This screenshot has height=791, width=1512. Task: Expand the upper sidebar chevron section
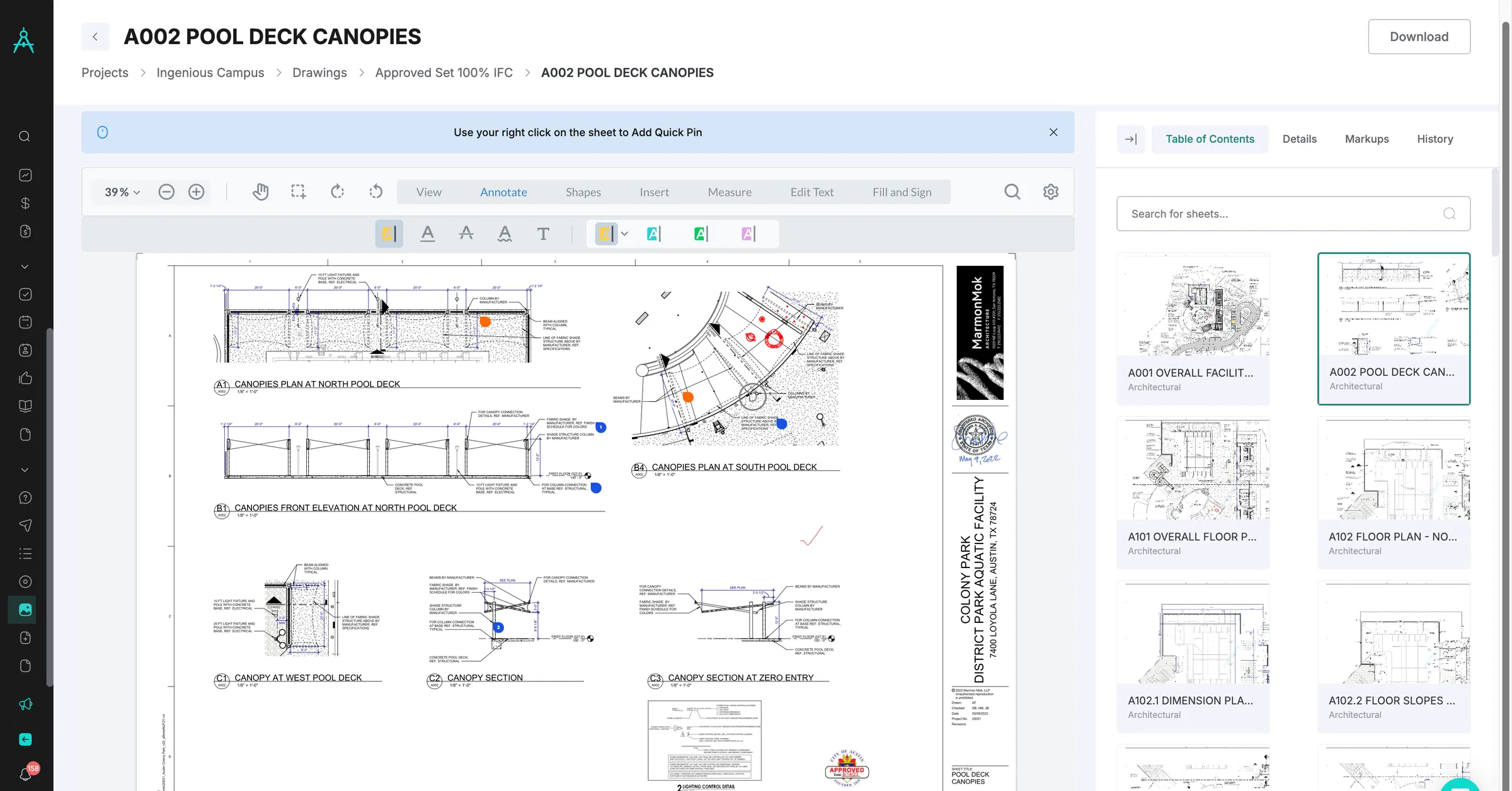25,266
